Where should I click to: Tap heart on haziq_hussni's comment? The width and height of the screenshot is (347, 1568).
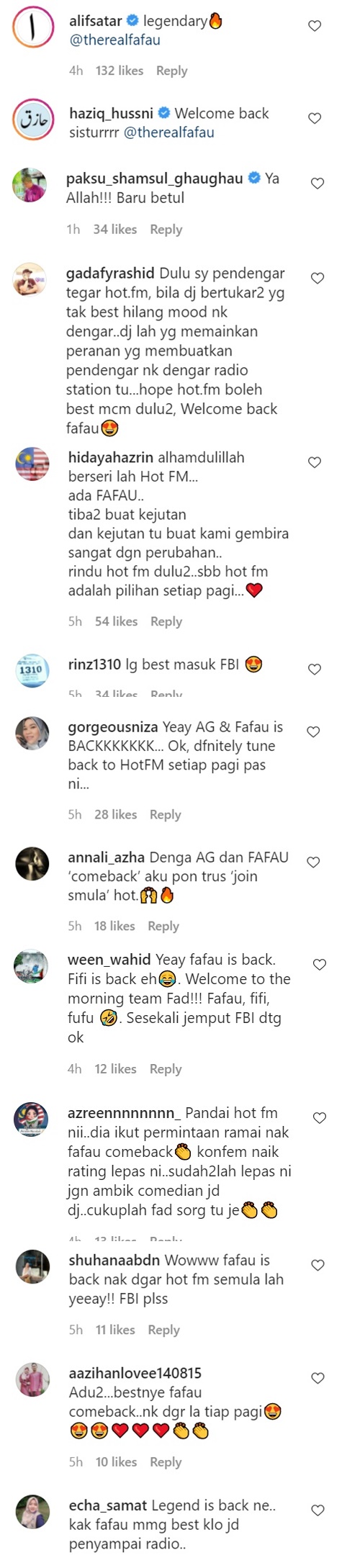(x=315, y=118)
